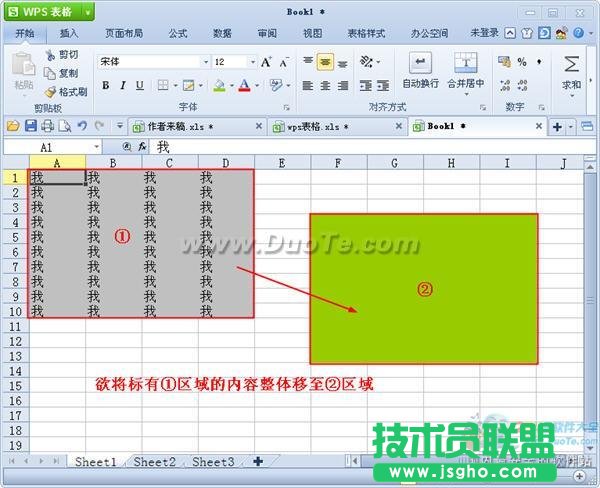Open file with the folder icon

click(x=13, y=126)
